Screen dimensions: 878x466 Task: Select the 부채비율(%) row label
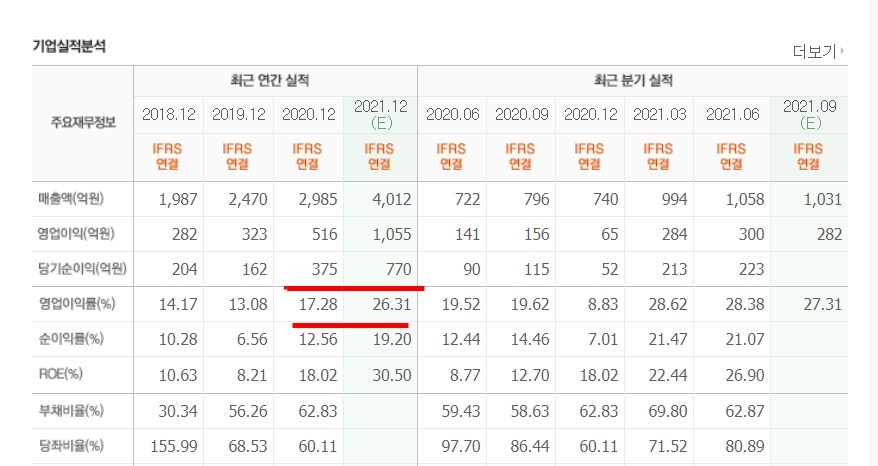[71, 411]
